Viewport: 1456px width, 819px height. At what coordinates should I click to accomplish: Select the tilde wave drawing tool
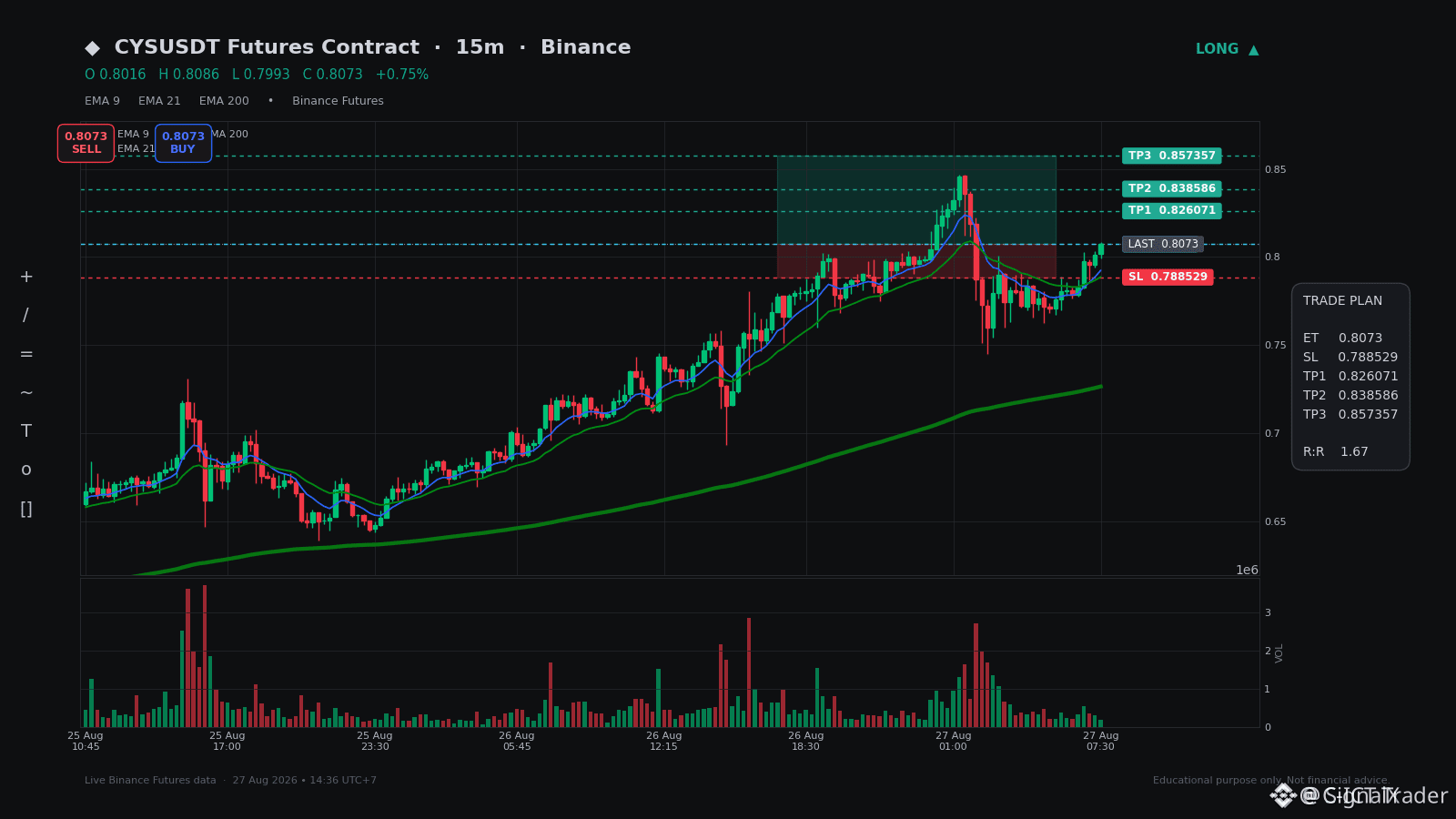tap(25, 392)
